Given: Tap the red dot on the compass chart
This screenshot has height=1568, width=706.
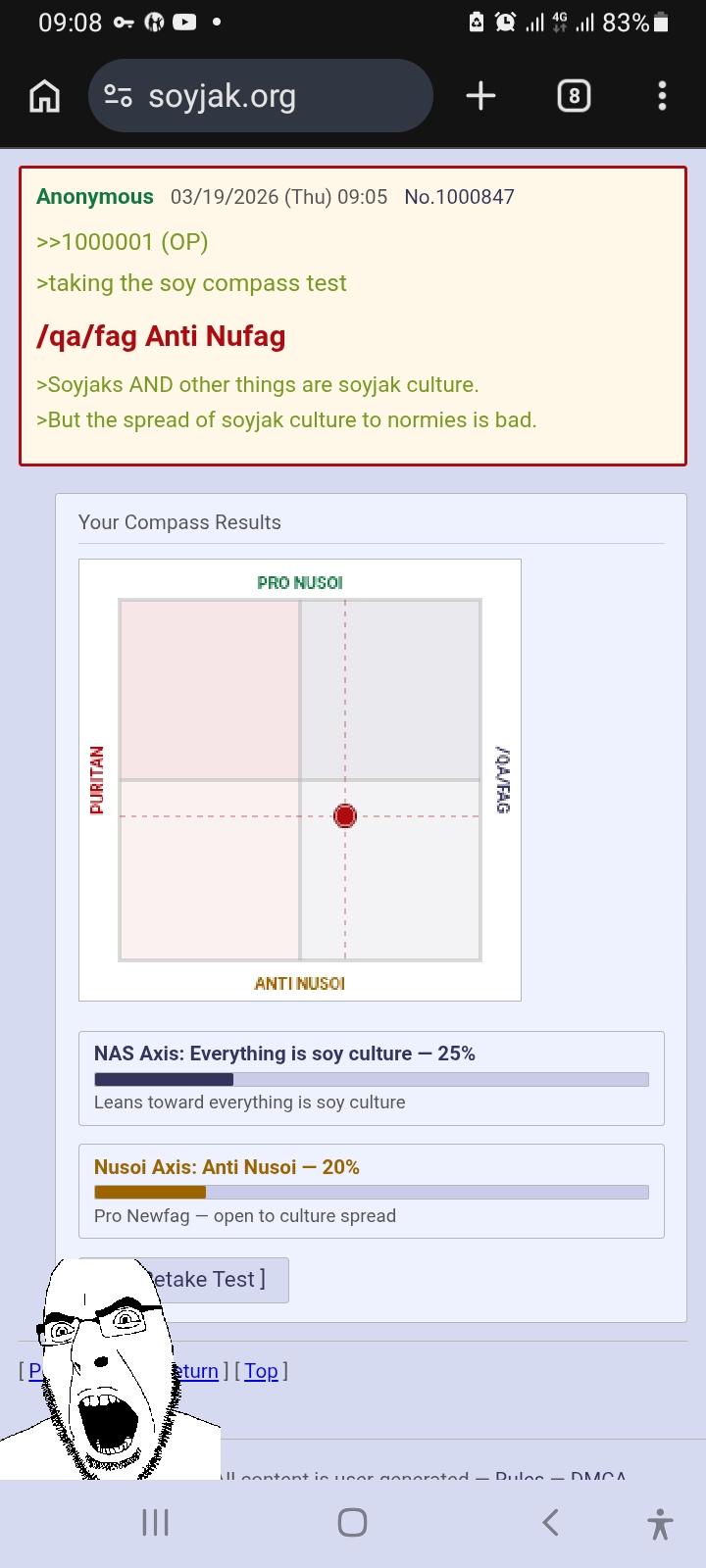Looking at the screenshot, I should pyautogui.click(x=345, y=815).
